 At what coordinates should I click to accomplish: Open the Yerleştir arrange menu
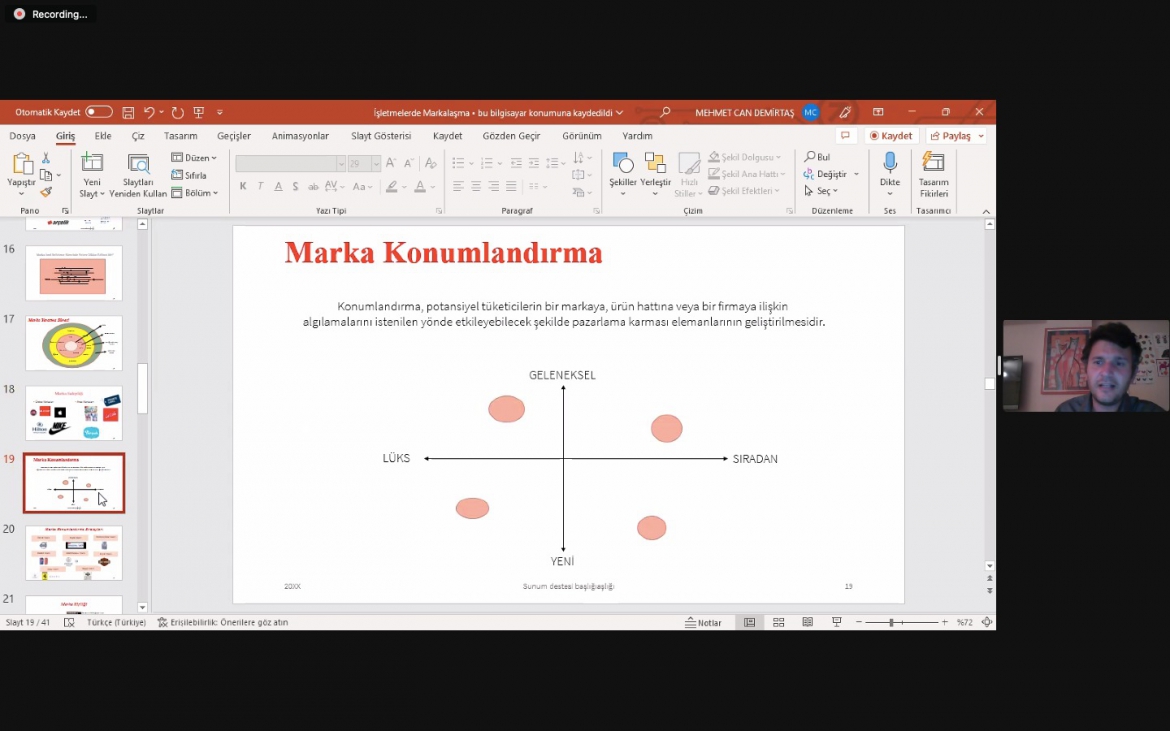[x=655, y=174]
